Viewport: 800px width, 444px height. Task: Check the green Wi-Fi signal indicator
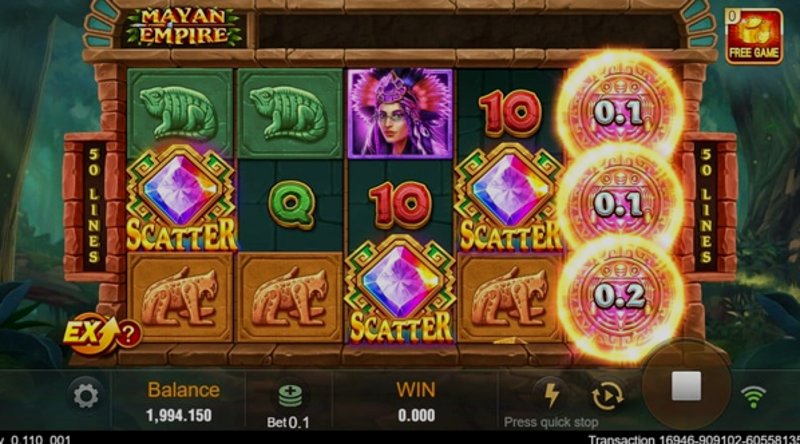[753, 397]
